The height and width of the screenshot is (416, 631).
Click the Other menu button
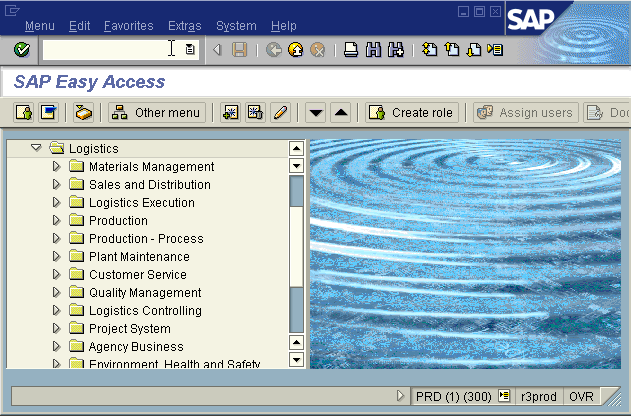tap(157, 113)
